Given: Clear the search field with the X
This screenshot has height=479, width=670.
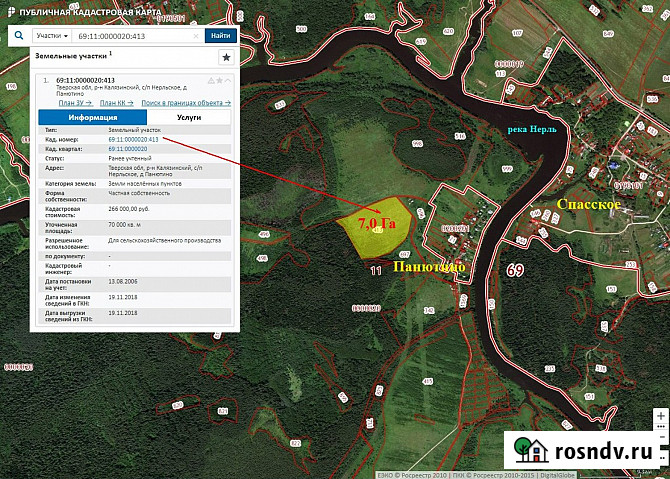Looking at the screenshot, I should 198,35.
